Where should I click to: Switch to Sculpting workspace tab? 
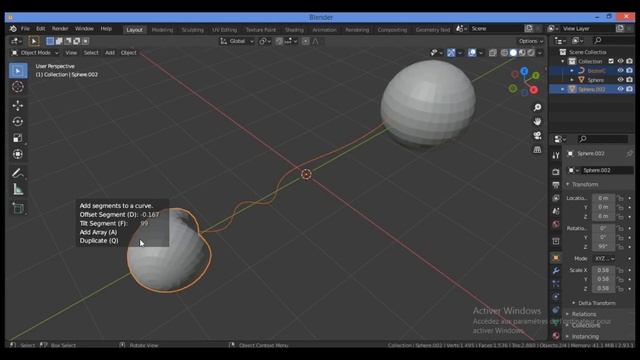(x=192, y=30)
